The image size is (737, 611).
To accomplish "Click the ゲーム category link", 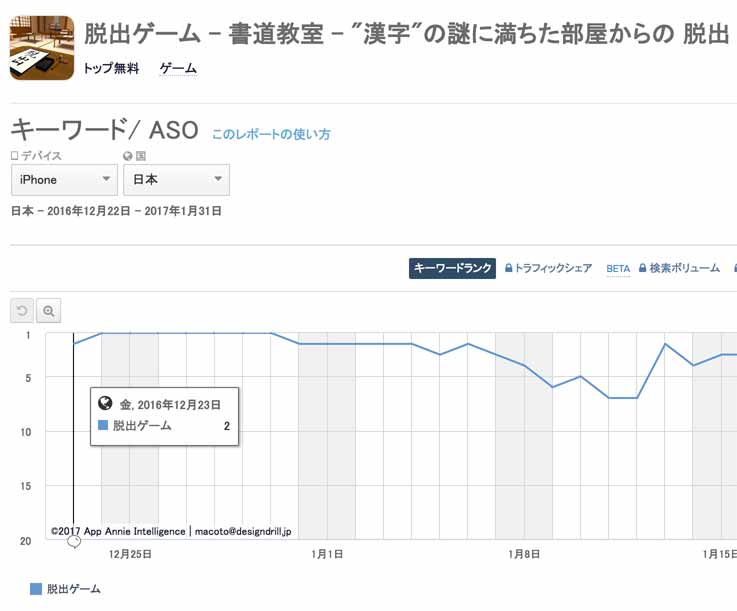I will (x=178, y=69).
